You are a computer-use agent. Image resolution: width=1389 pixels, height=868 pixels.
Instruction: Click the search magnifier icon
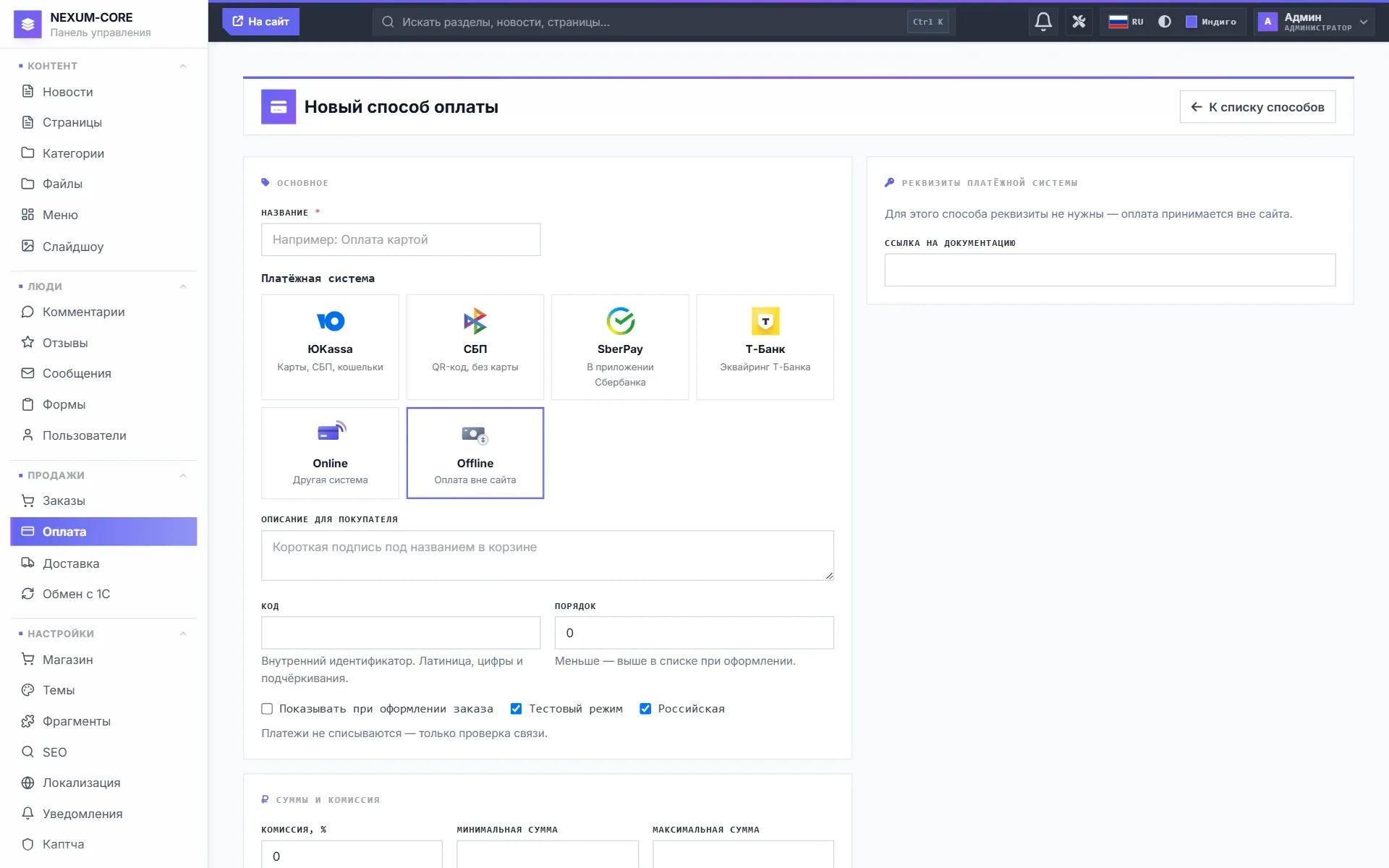388,22
